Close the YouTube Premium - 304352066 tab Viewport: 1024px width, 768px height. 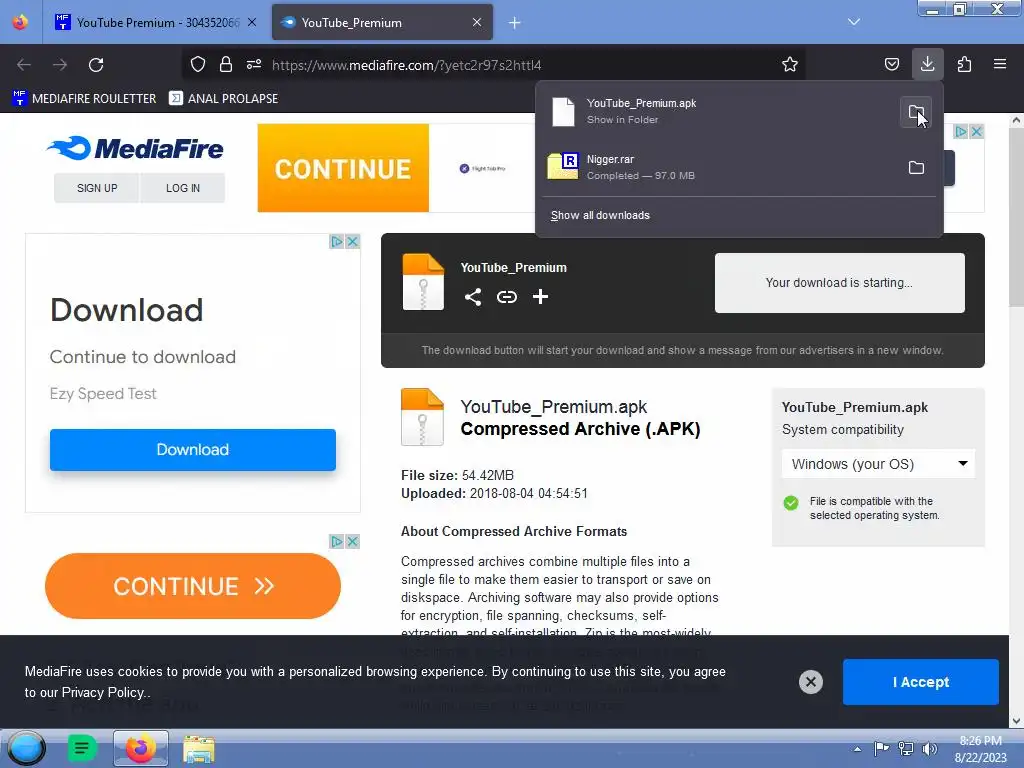click(x=251, y=22)
